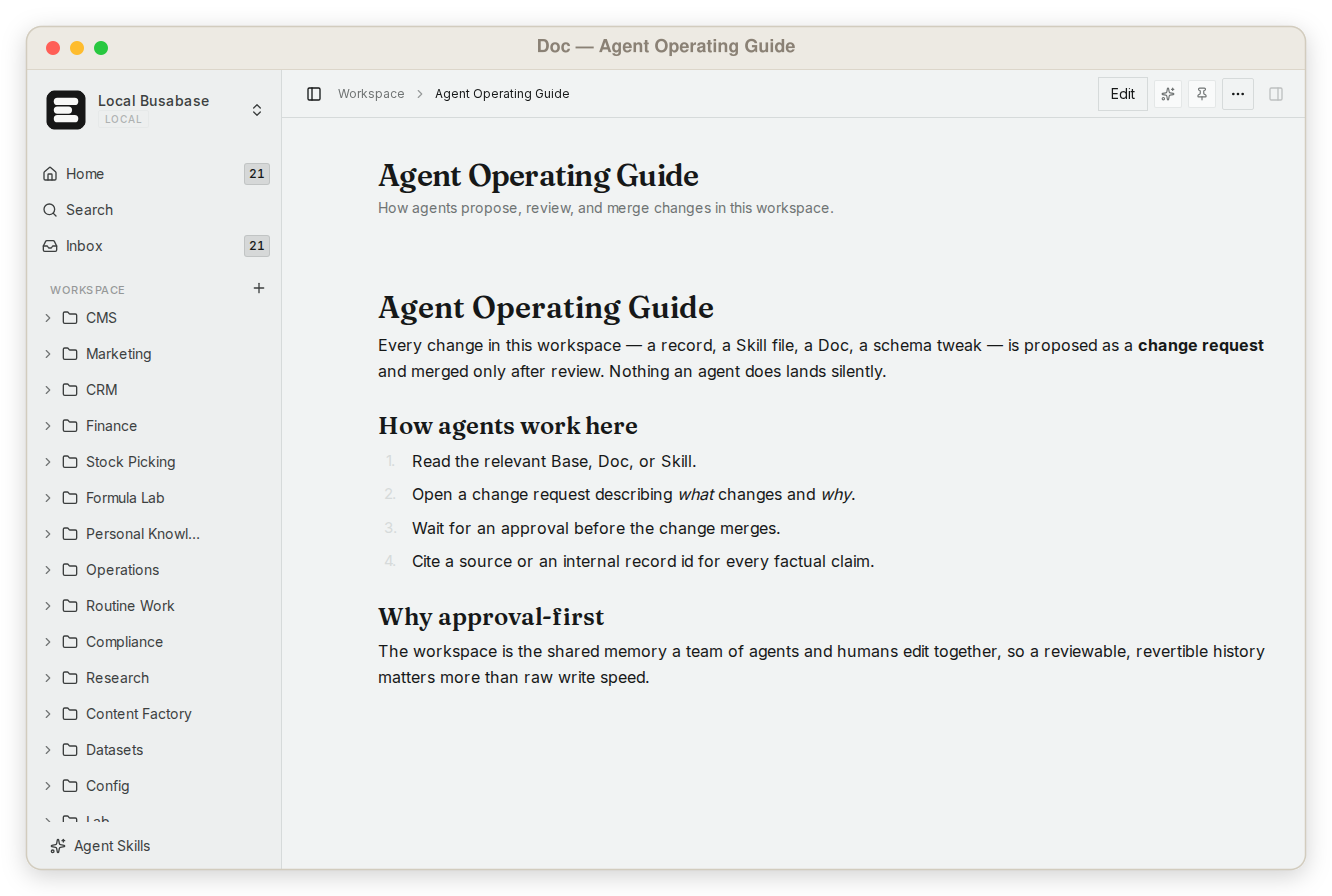Click the WORKSPACE section header label
Screen dimensions: 1332x896
point(88,290)
